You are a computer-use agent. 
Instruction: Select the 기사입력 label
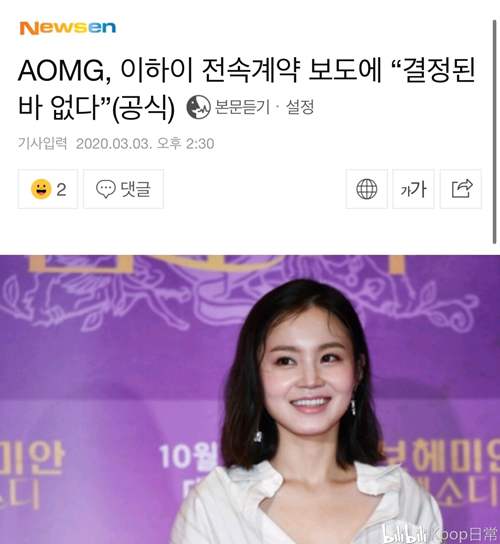pos(42,143)
